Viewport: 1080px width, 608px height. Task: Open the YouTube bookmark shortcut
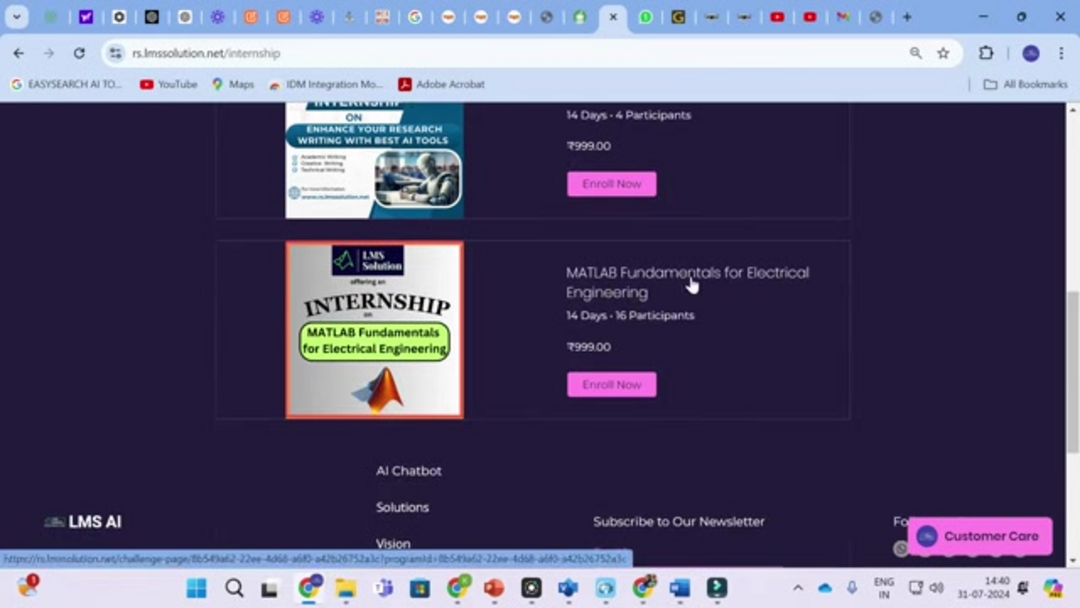point(167,84)
